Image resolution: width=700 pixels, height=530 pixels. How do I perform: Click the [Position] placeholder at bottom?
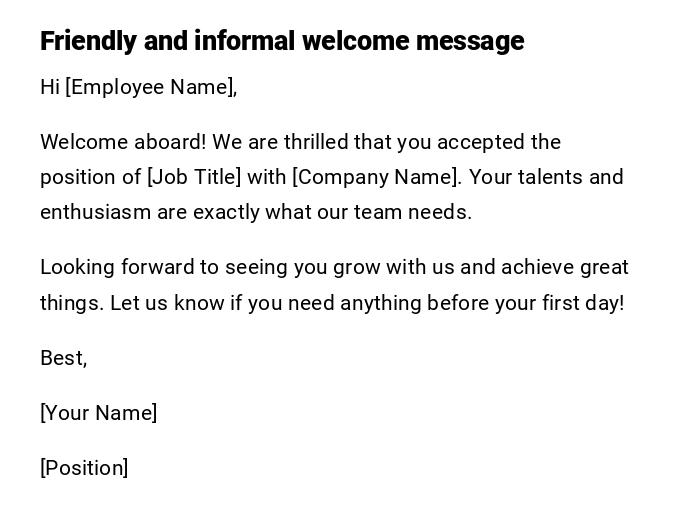click(x=84, y=468)
